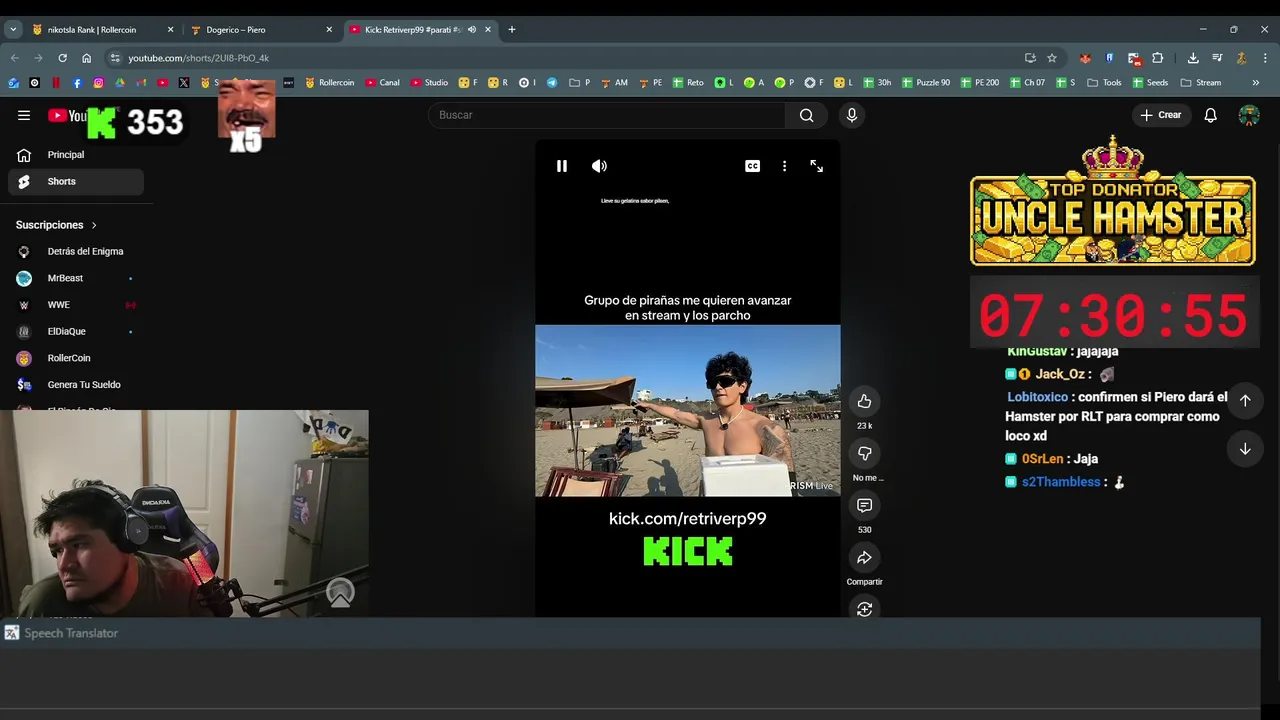
Task: Reload the current page
Action: [62, 58]
